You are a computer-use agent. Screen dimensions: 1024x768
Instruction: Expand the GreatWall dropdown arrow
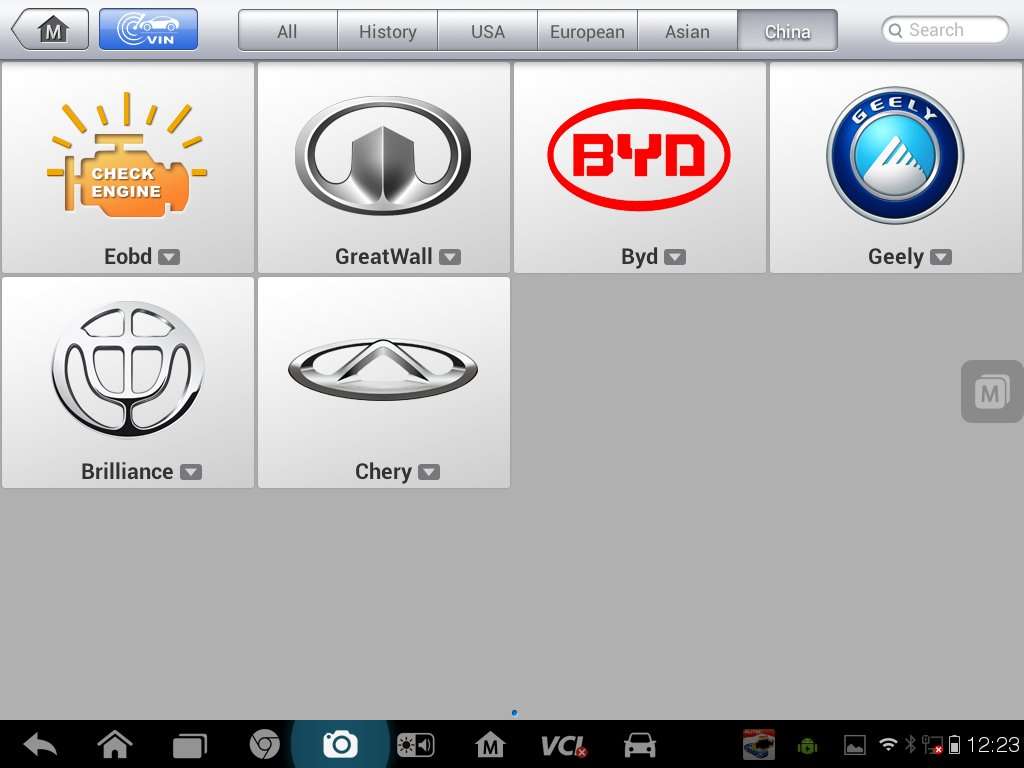click(x=450, y=257)
